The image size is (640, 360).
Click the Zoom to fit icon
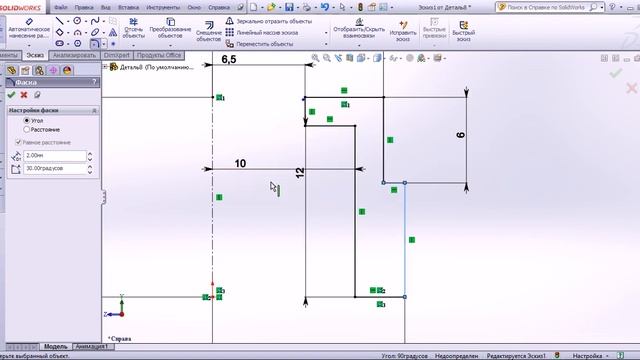pos(316,58)
